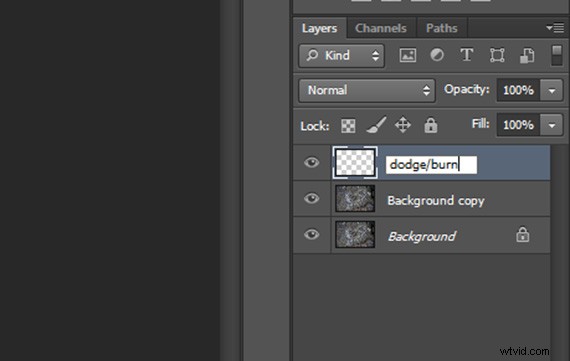Click the Opacity 100% value field
Viewport: 570px width, 361px height.
[x=519, y=90]
